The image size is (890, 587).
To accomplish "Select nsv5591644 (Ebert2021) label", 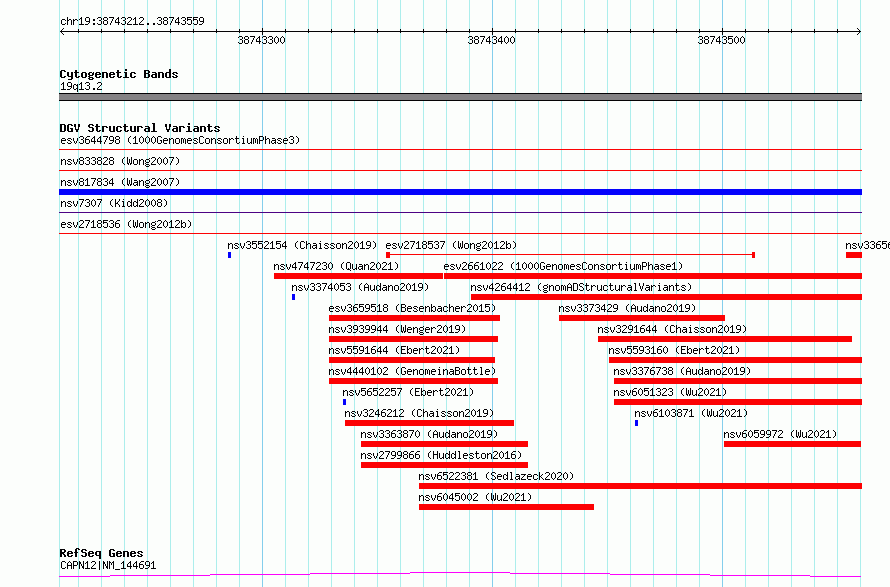I will pos(394,350).
